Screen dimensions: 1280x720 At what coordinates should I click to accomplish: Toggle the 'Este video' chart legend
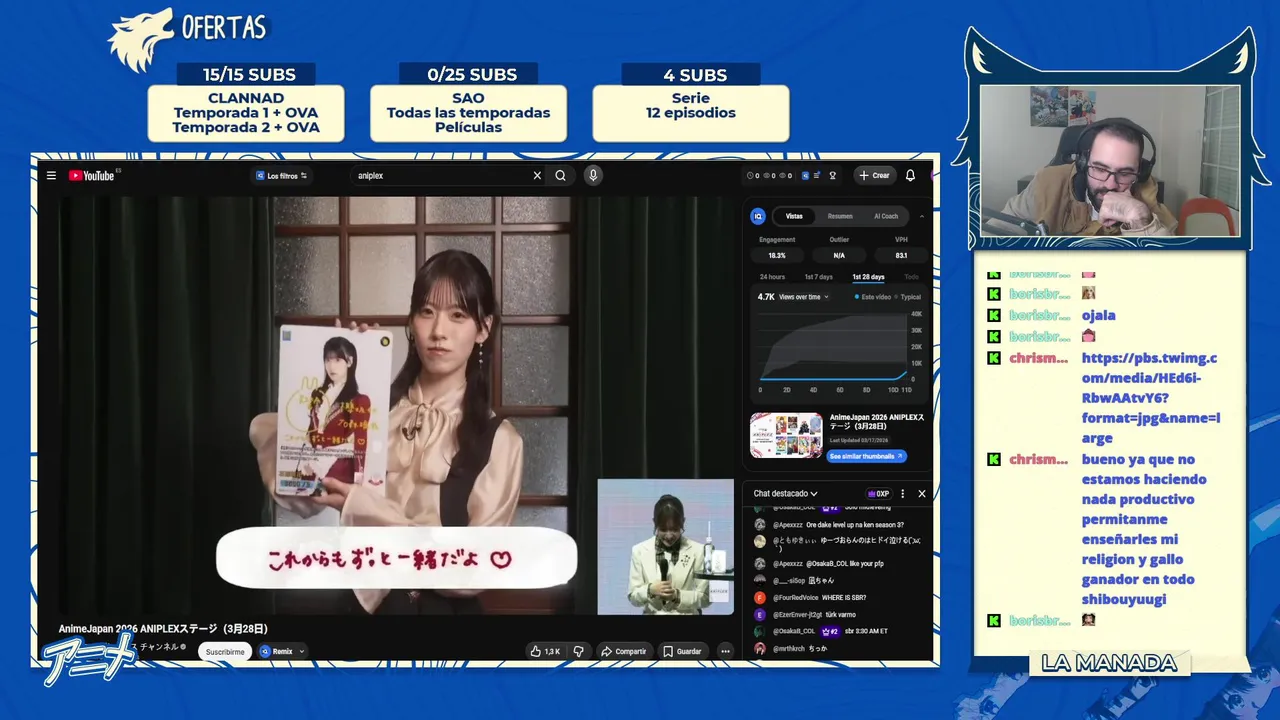872,297
